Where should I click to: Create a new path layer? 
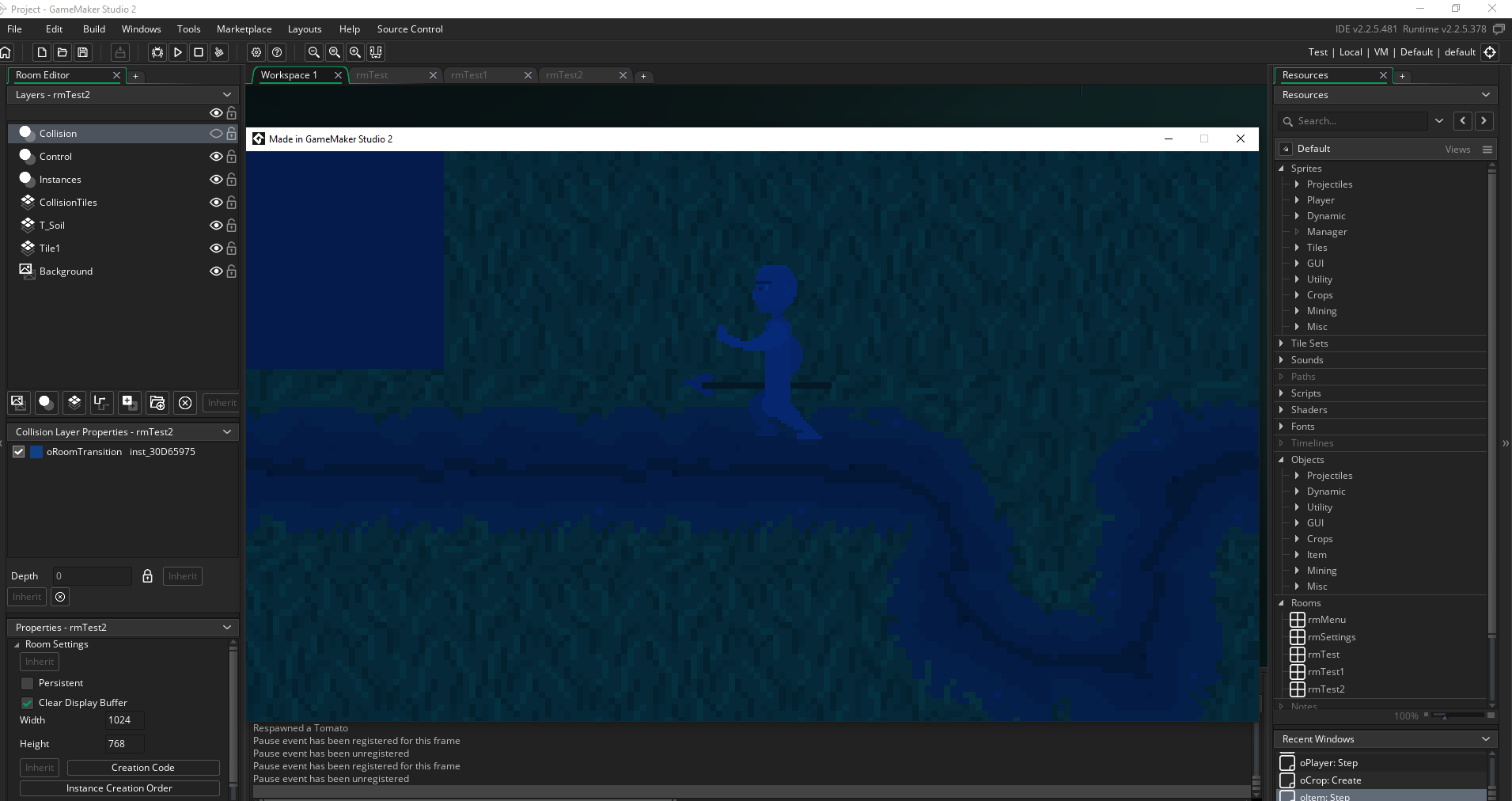(101, 402)
